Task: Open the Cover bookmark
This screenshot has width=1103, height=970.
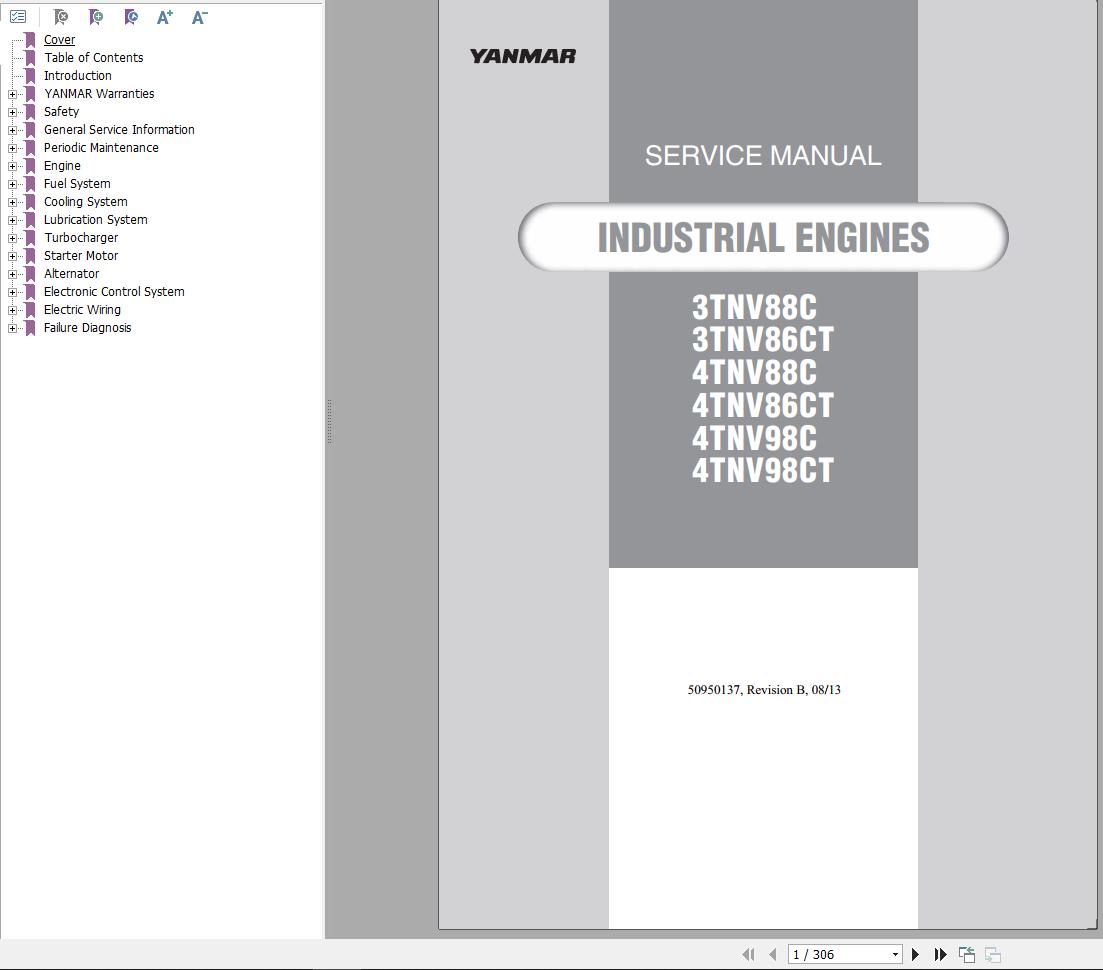Action: 59,40
